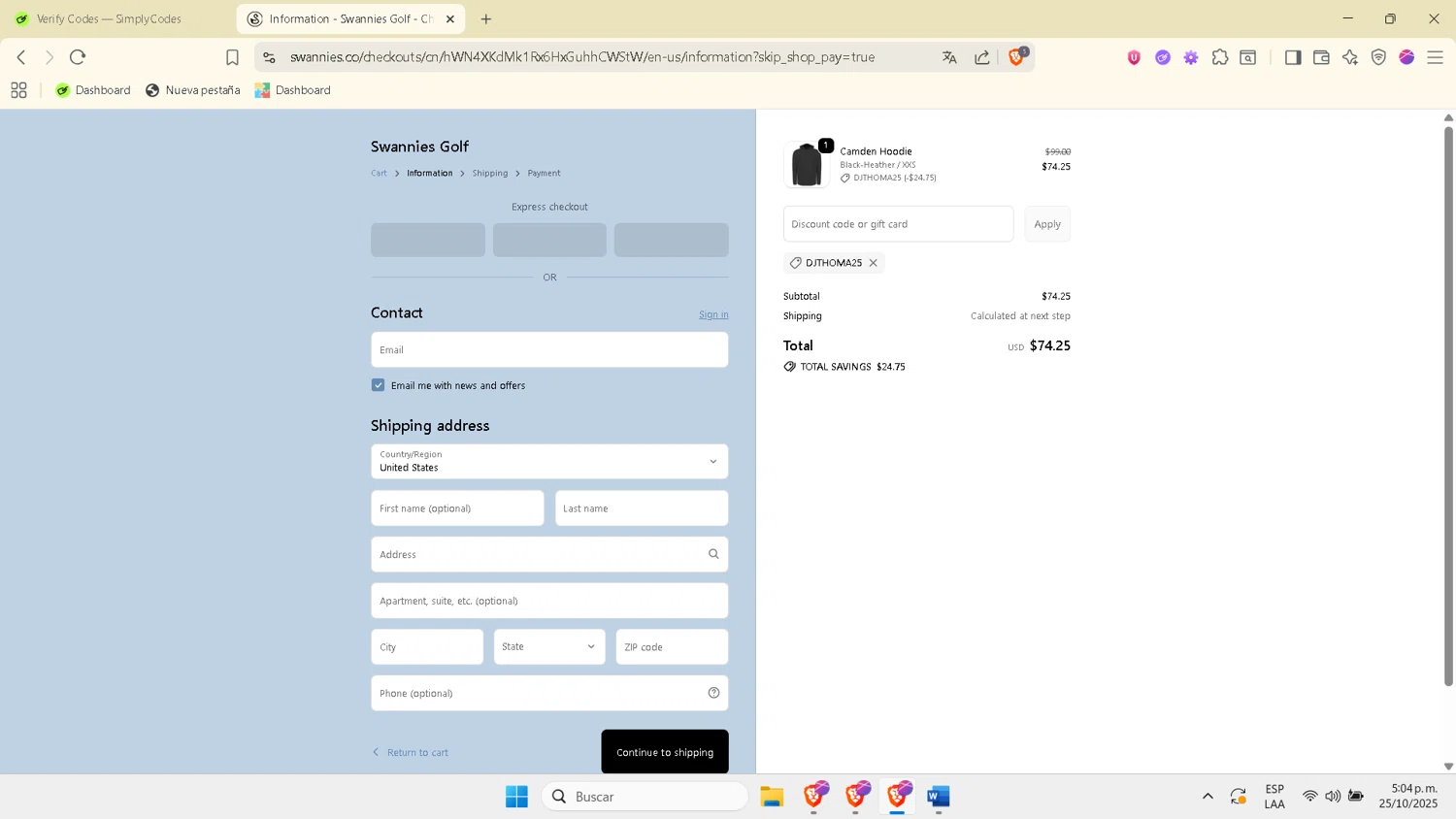Screen dimensions: 1456x819
Task: Click Return to cart link
Action: click(411, 752)
